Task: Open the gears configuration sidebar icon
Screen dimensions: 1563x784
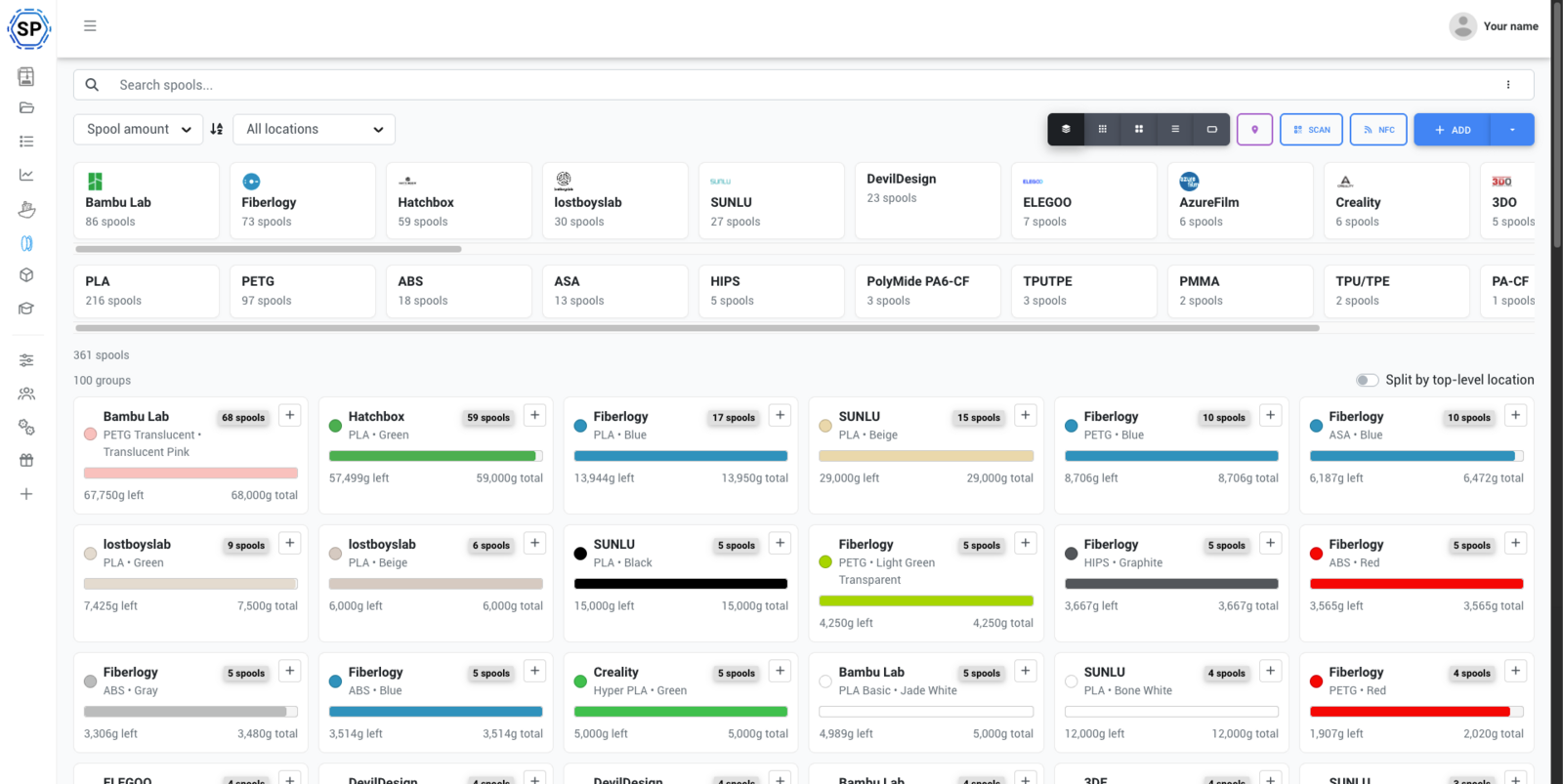Action: tap(26, 427)
